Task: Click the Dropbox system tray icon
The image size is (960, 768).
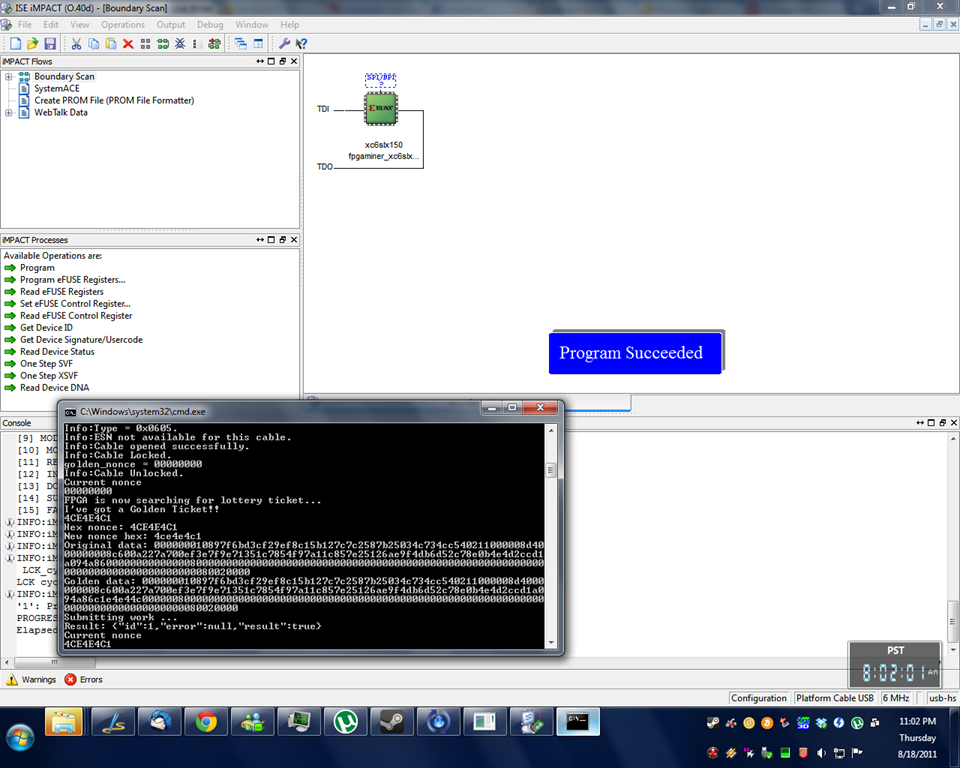Action: pyautogui.click(x=822, y=723)
